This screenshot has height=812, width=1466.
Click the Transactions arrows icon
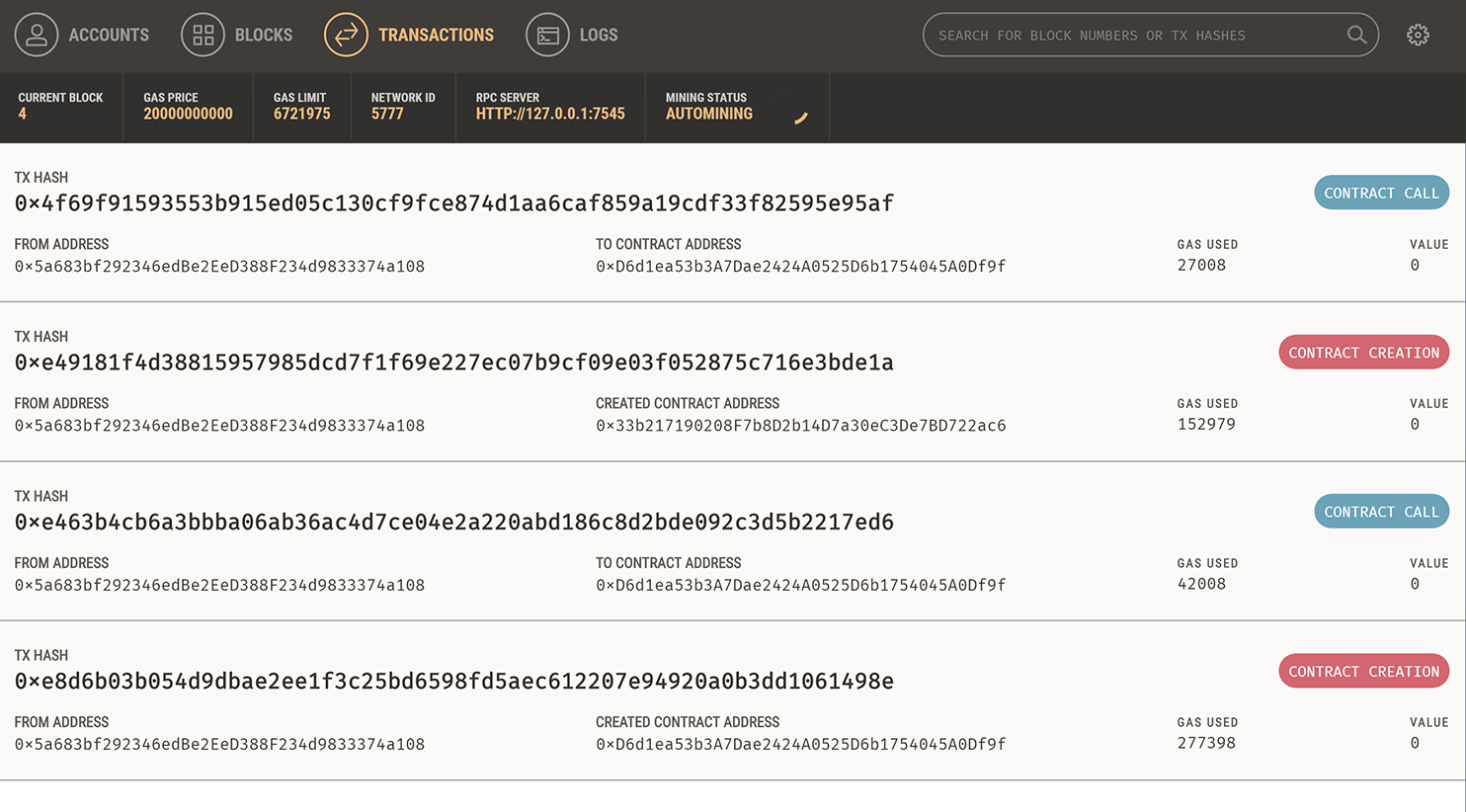[x=346, y=35]
